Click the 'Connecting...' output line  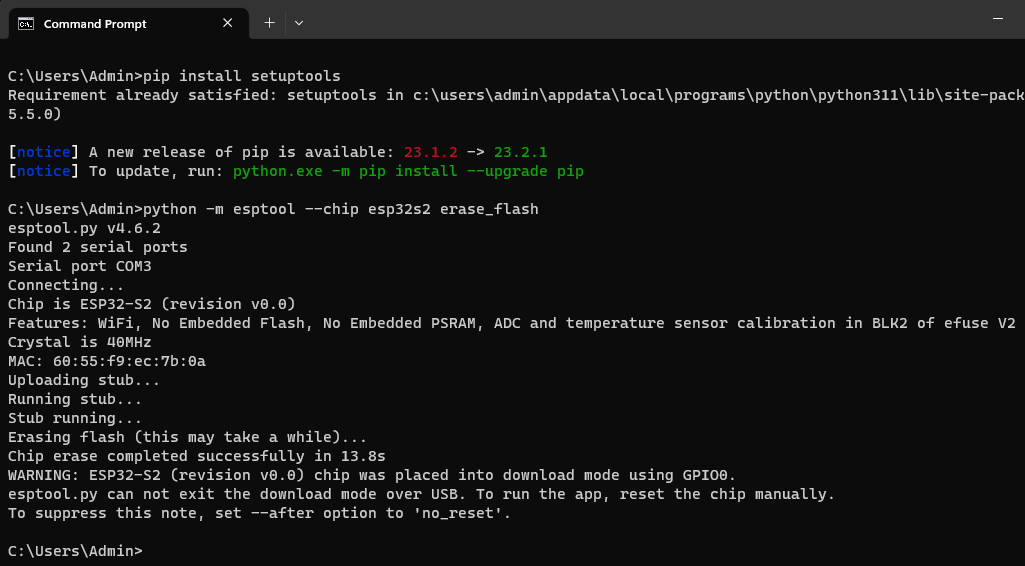(66, 285)
